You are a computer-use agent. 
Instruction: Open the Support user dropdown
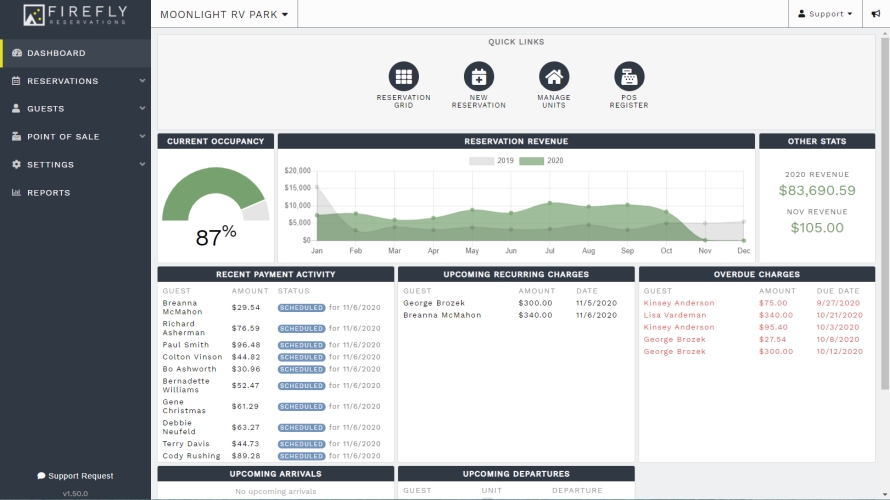coord(825,14)
